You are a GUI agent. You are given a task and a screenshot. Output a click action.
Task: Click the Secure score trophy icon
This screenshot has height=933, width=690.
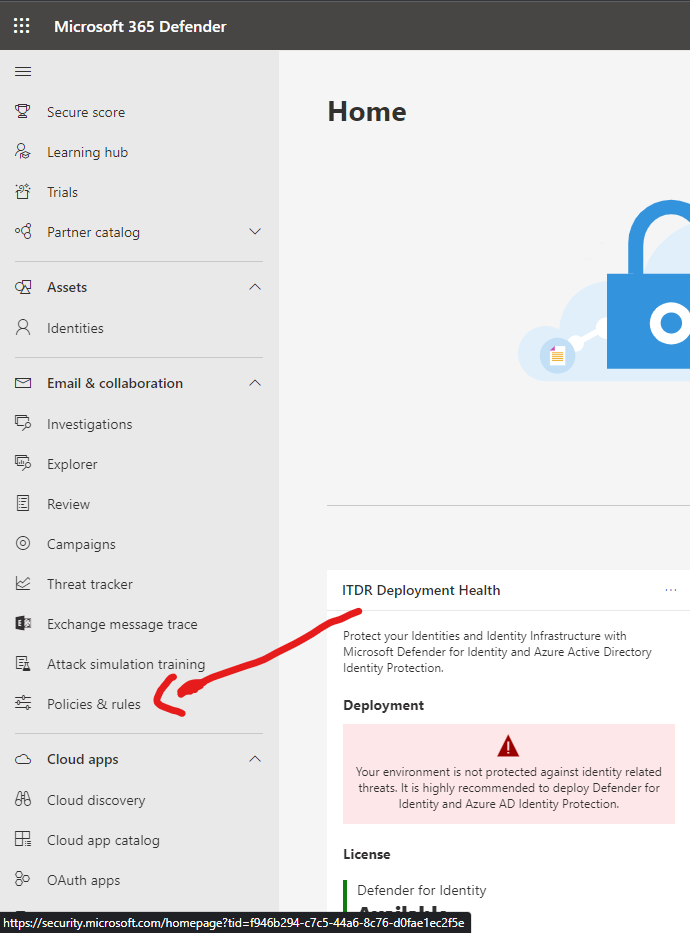[x=23, y=111]
